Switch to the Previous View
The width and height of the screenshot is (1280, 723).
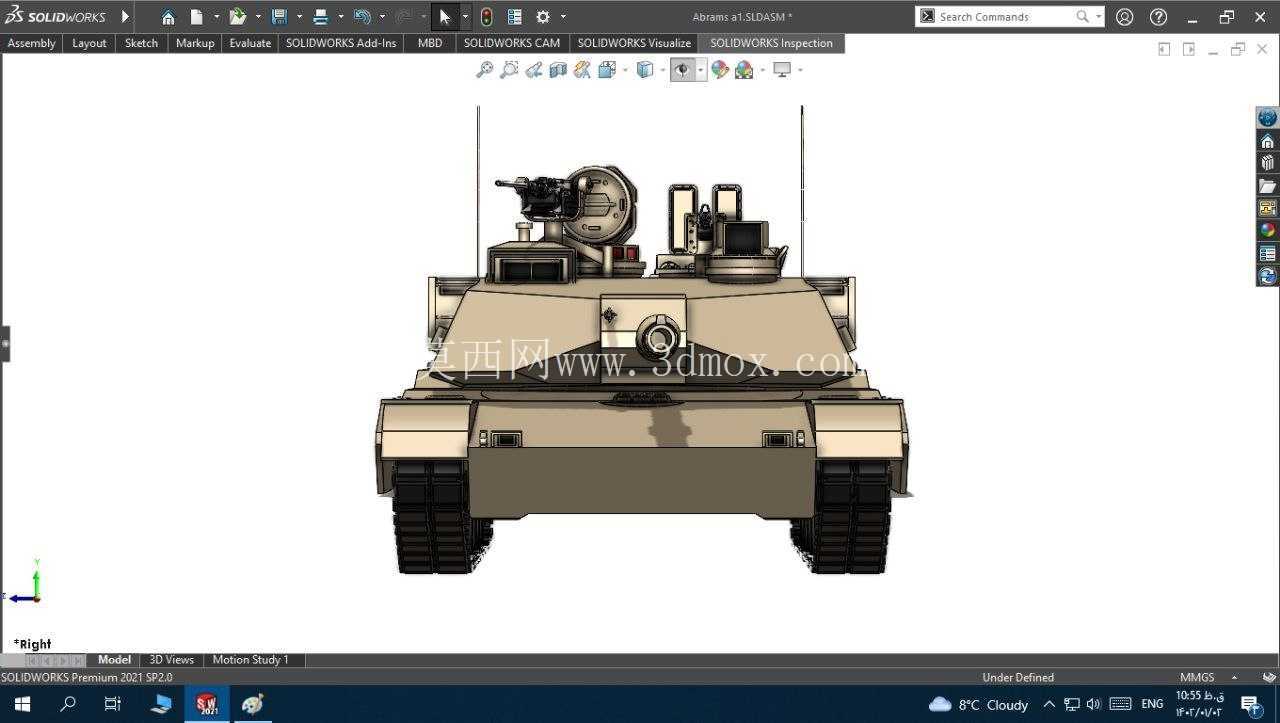pyautogui.click(x=534, y=70)
